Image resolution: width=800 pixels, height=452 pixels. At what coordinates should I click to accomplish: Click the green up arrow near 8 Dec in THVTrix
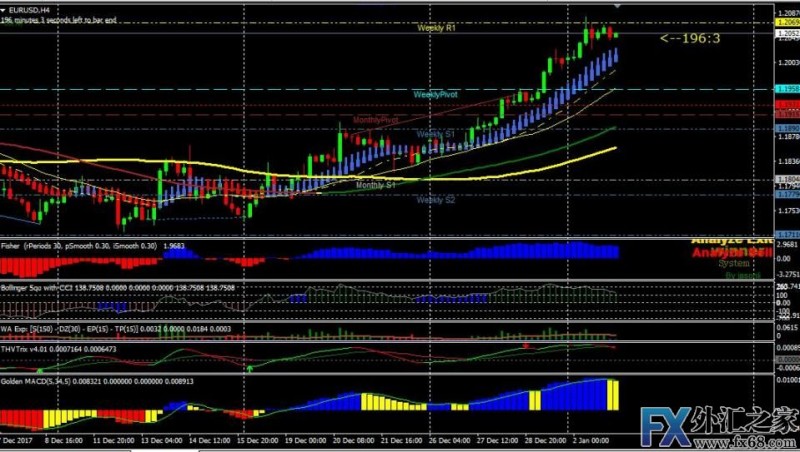point(40,370)
